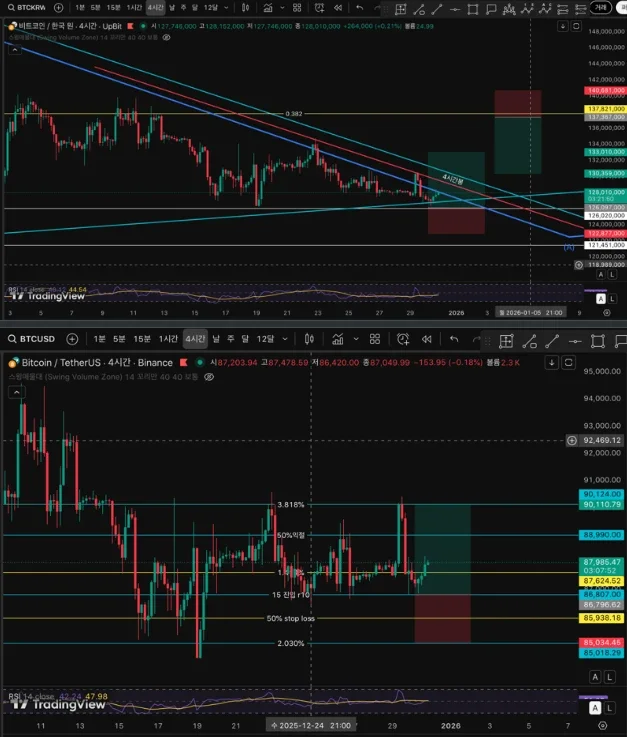Expand indicators dropdown arrow in top chart
The height and width of the screenshot is (737, 627).
point(282,8)
